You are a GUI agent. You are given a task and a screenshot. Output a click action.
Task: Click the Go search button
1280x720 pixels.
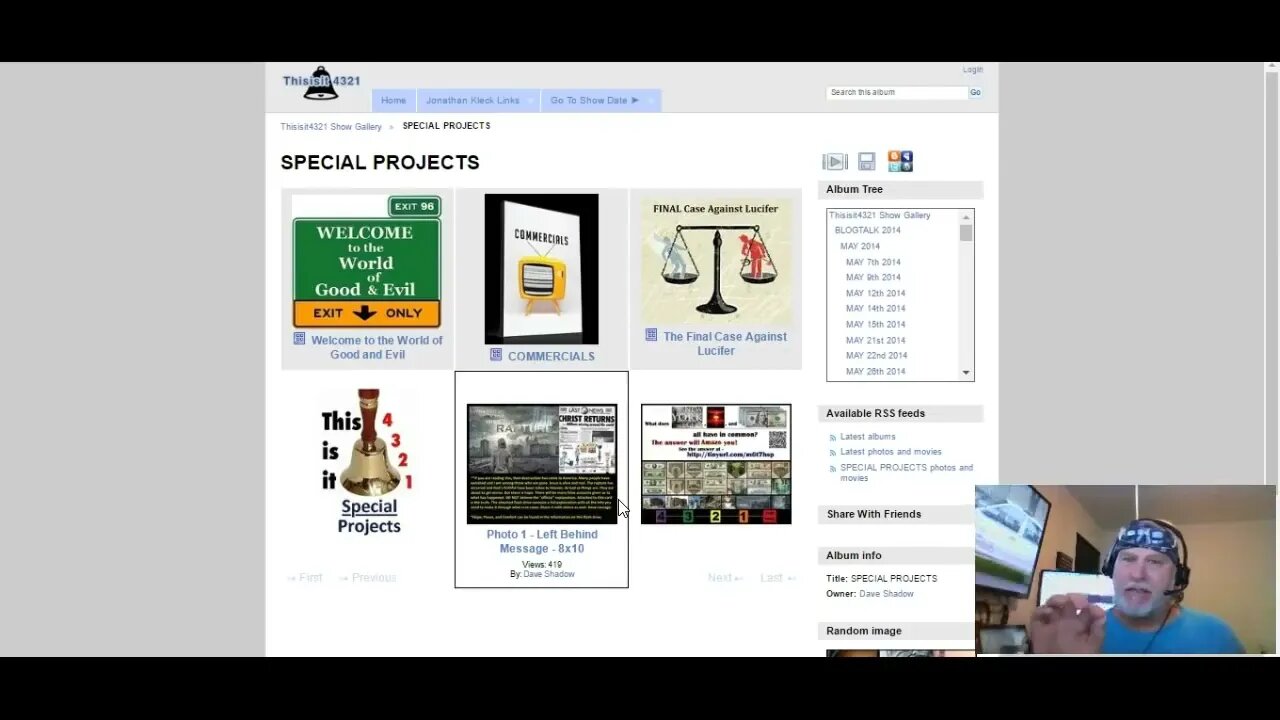click(x=975, y=92)
